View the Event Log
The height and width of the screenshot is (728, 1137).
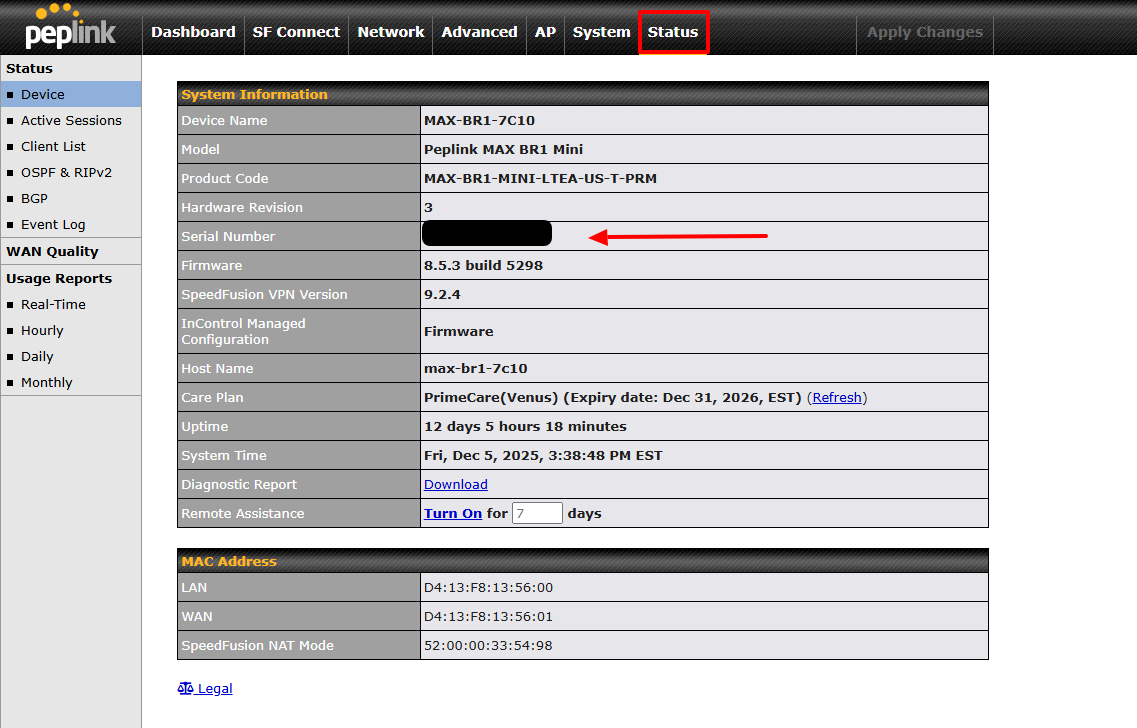click(x=70, y=225)
